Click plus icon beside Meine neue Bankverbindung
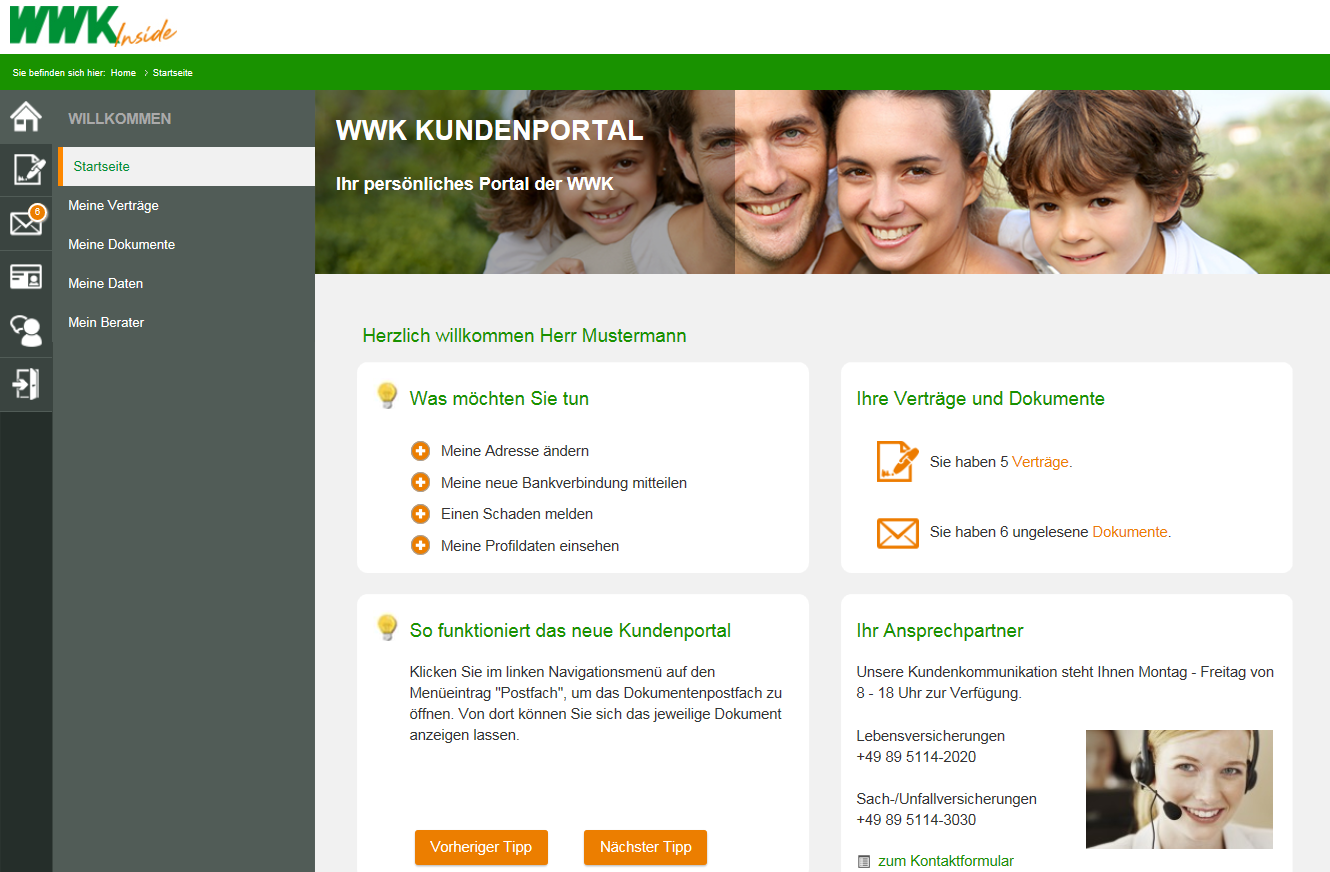Viewport: 1330px width, 872px height. [x=421, y=483]
